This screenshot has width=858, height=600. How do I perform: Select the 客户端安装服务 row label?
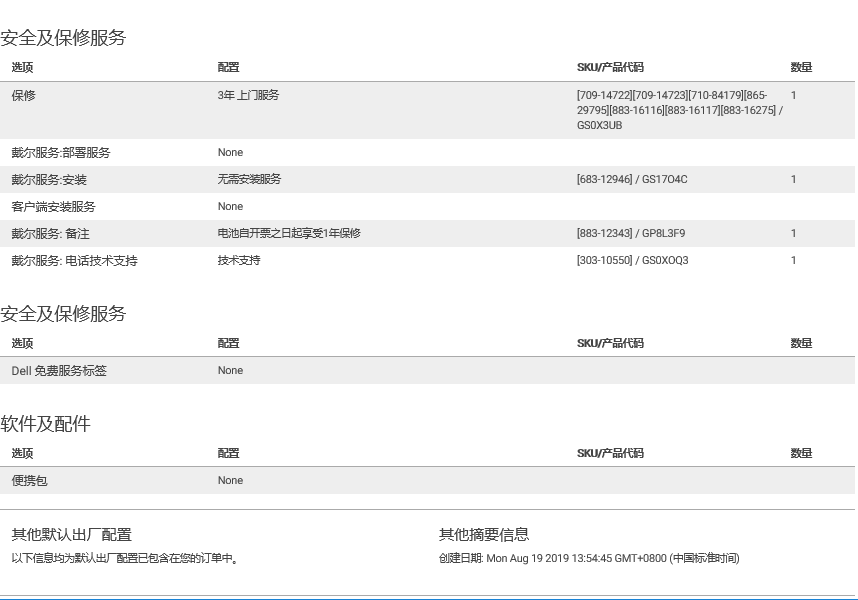(x=53, y=207)
